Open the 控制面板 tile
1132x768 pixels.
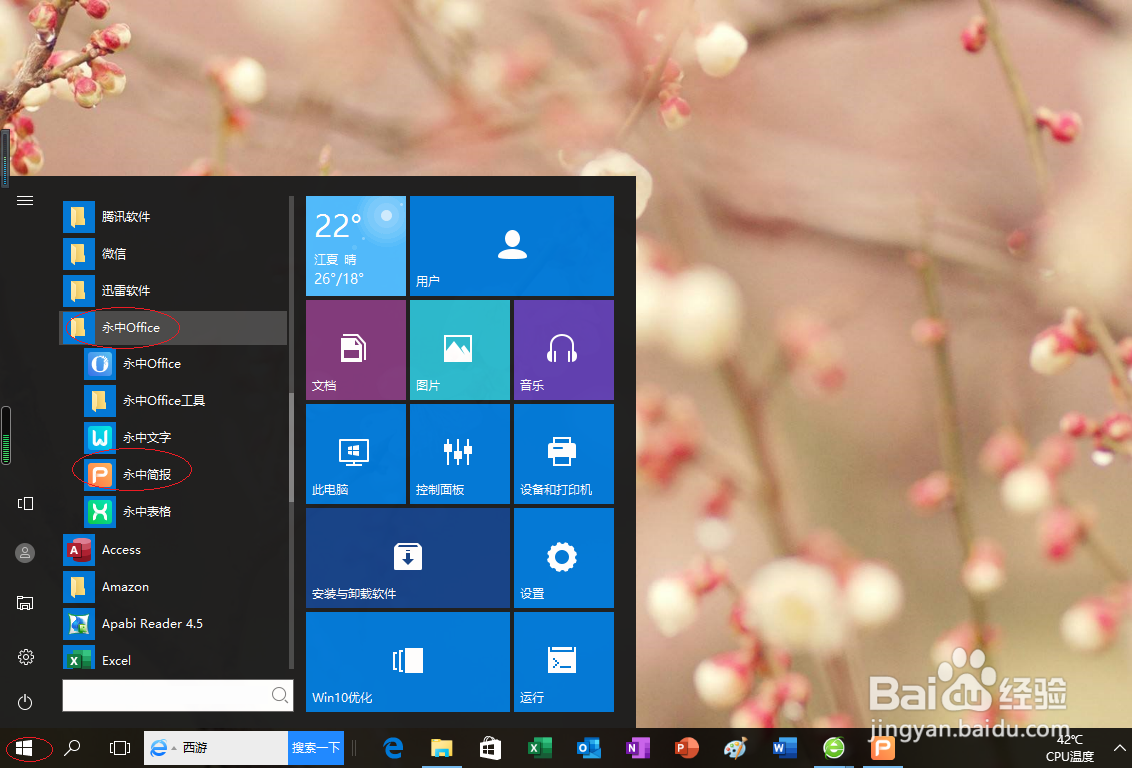pos(460,454)
